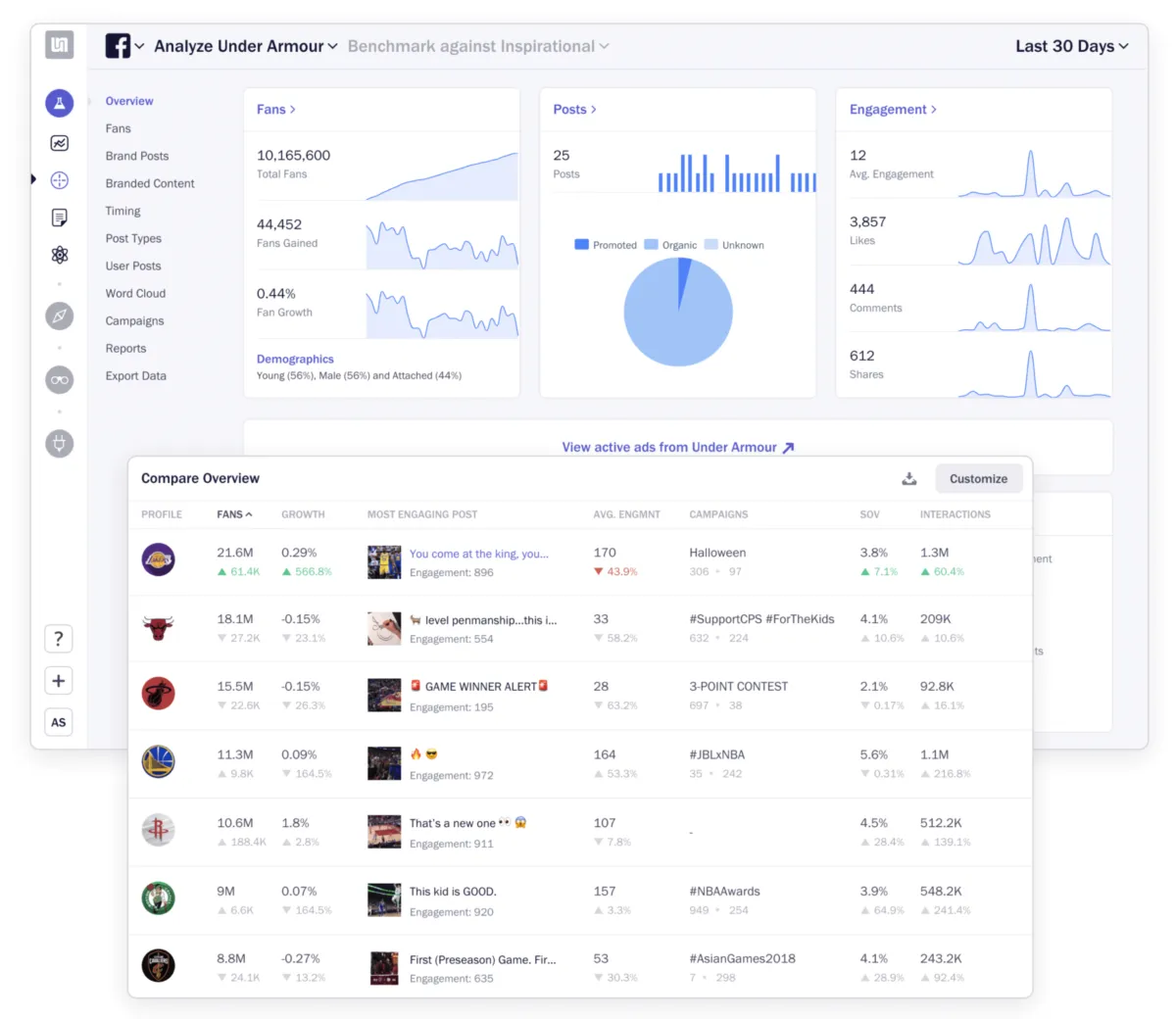Click the Posts bar chart
Screen dimensions: 1176x1019
point(737,172)
